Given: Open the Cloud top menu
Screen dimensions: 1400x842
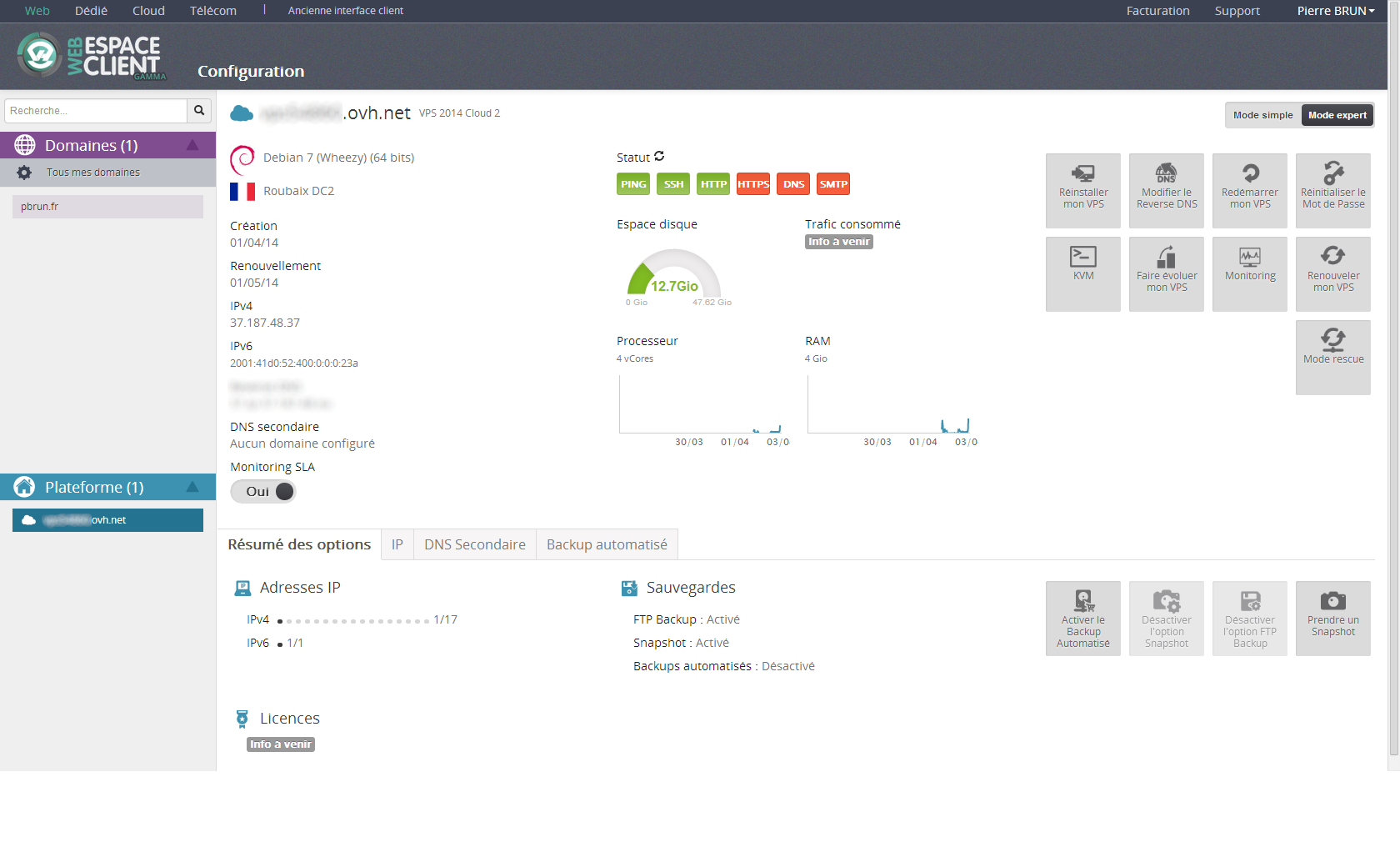Looking at the screenshot, I should pyautogui.click(x=148, y=11).
